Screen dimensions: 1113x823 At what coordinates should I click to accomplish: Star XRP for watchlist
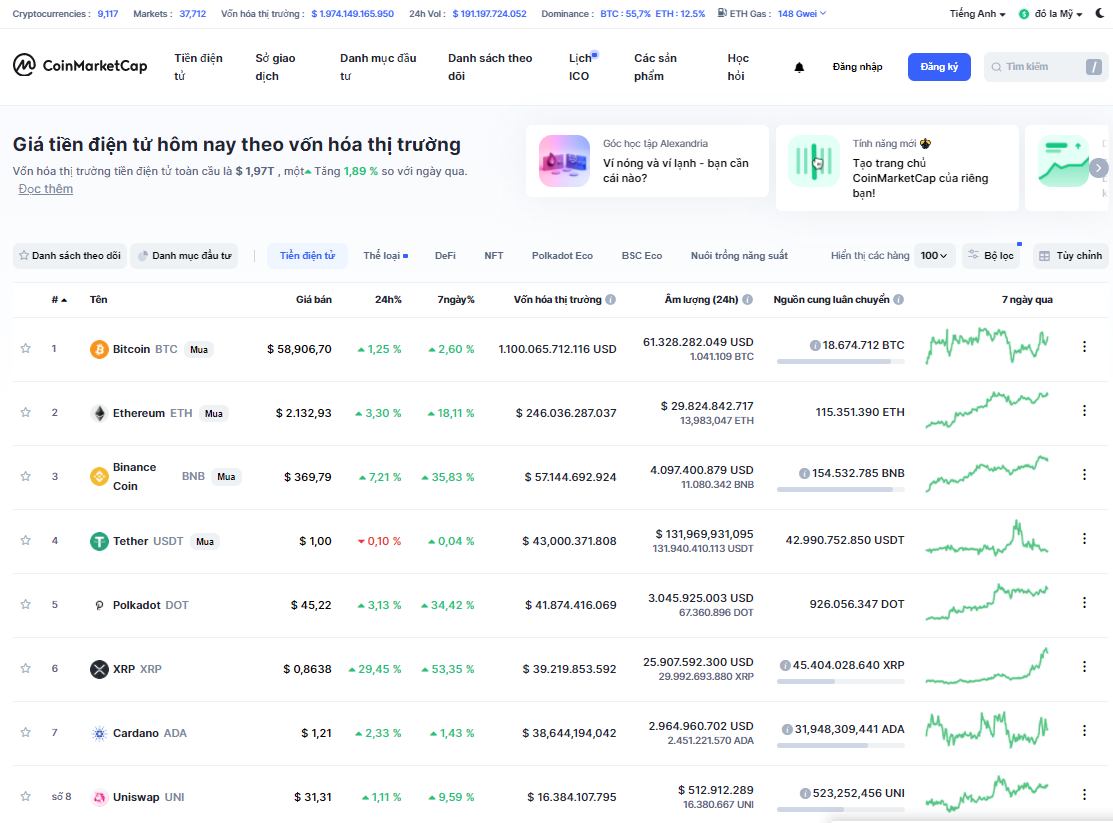(26, 667)
